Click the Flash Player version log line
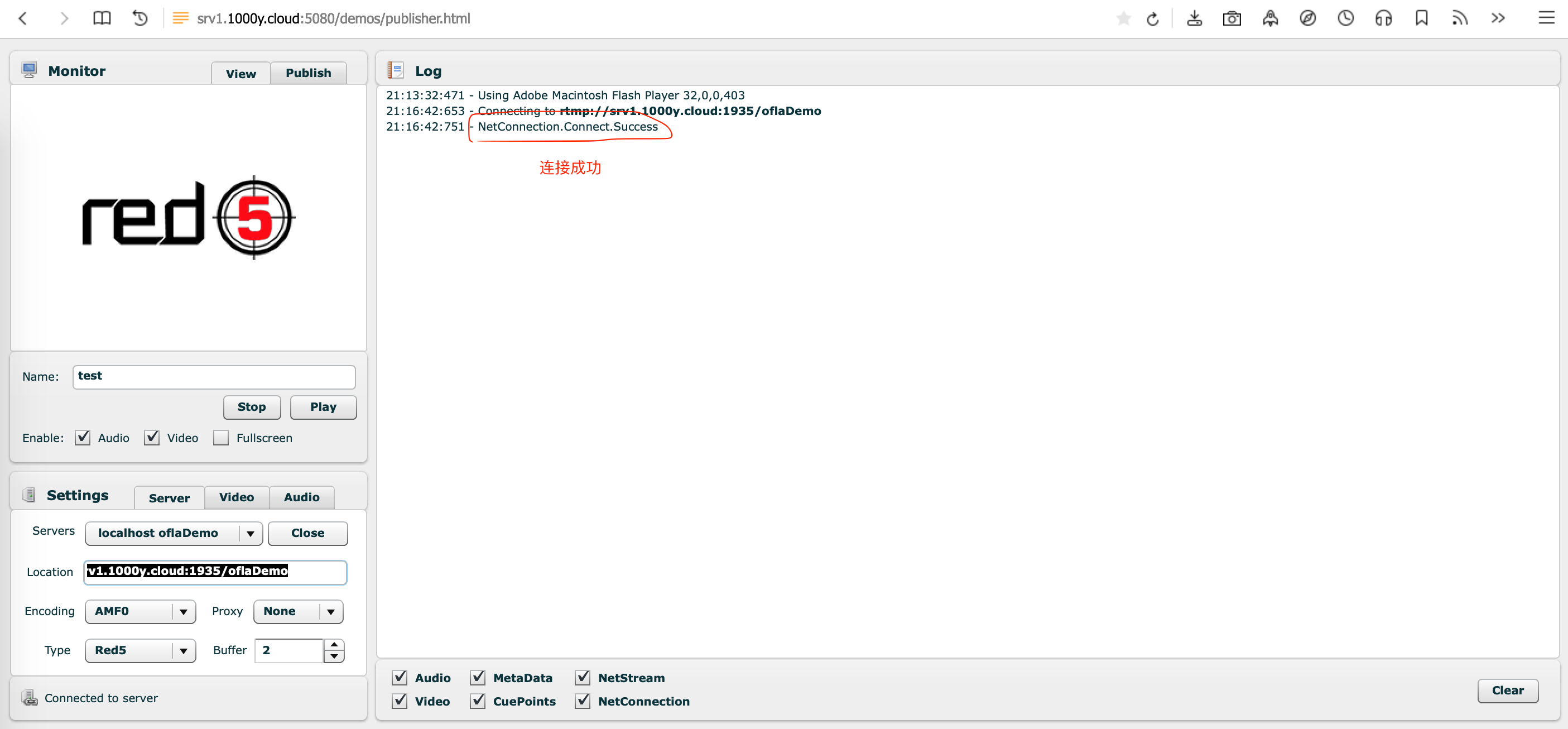This screenshot has height=729, width=1568. click(565, 95)
